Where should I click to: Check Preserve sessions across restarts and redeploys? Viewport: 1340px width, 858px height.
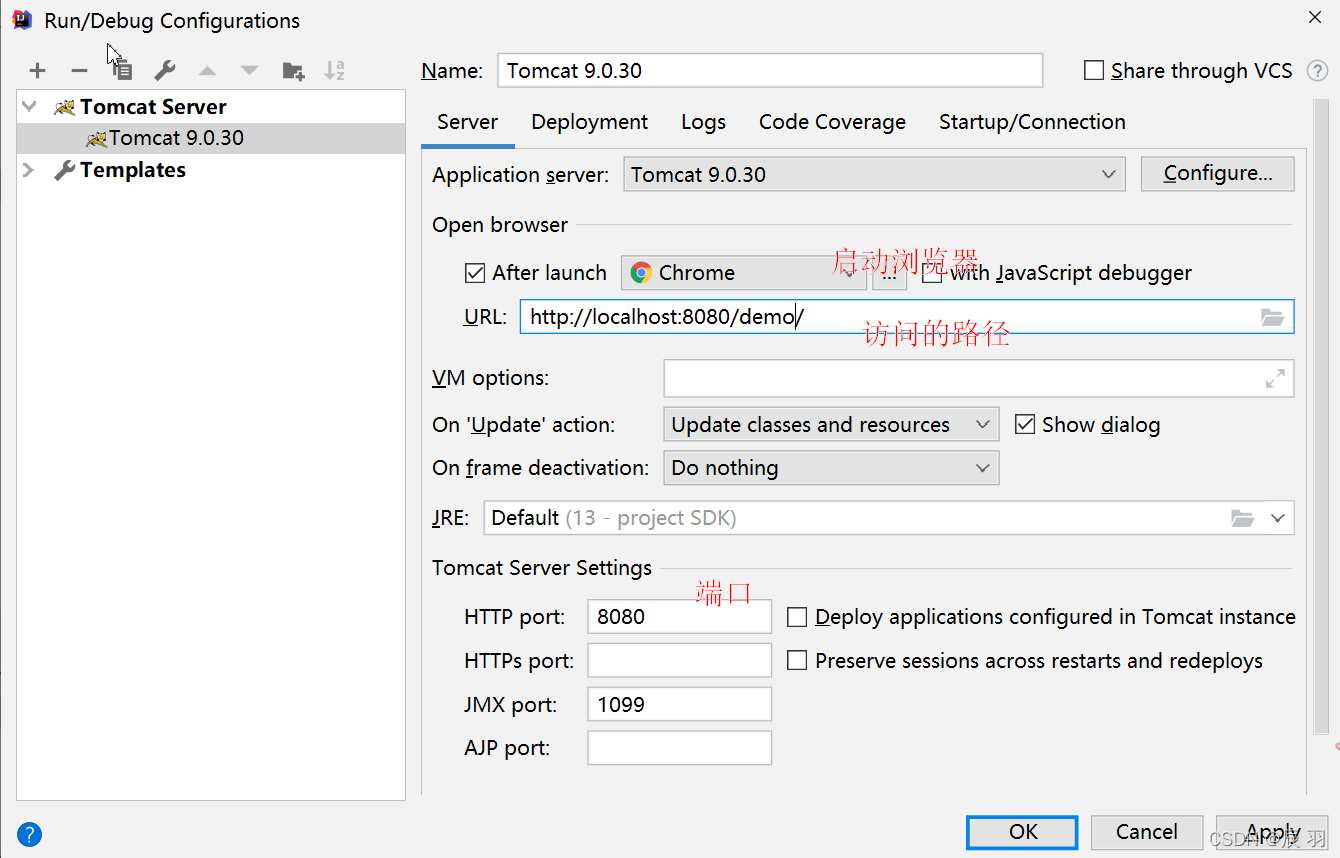(x=797, y=661)
